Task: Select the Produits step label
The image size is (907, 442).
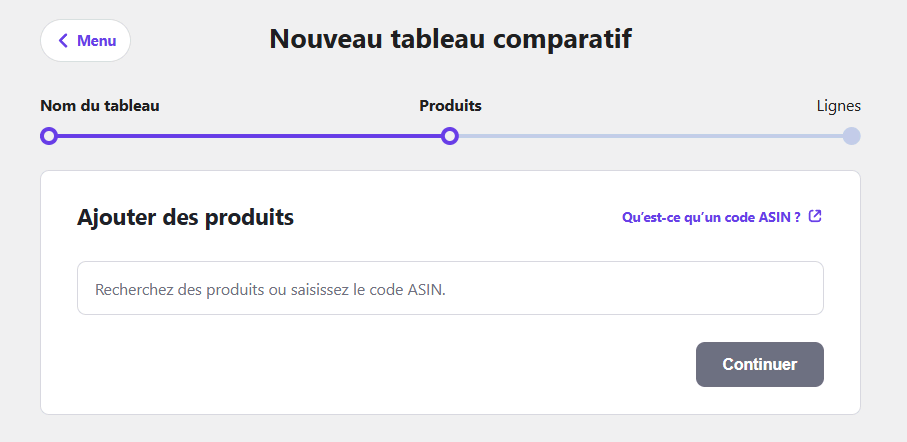Action: point(450,106)
